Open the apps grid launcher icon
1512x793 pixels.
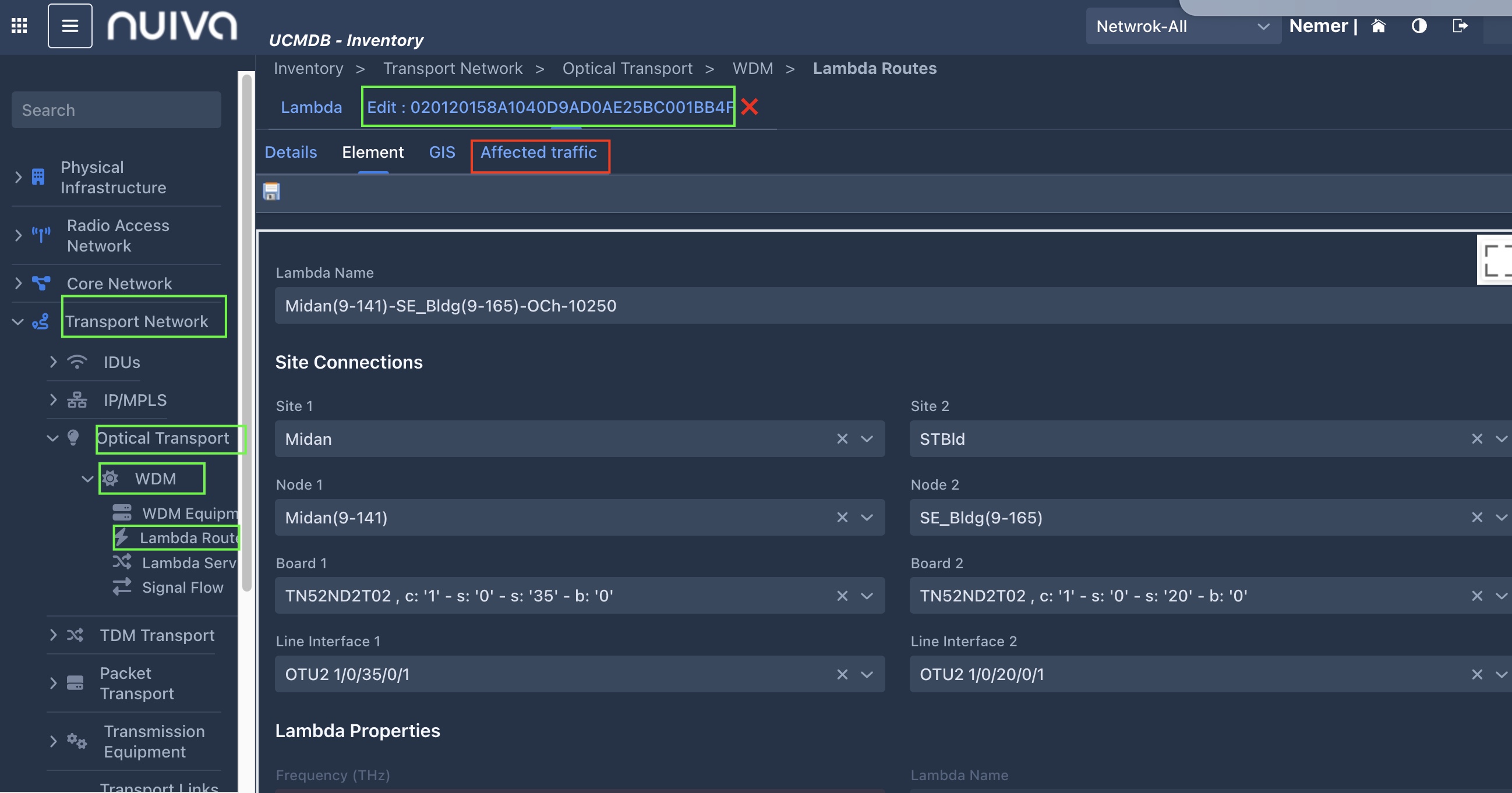[19, 26]
